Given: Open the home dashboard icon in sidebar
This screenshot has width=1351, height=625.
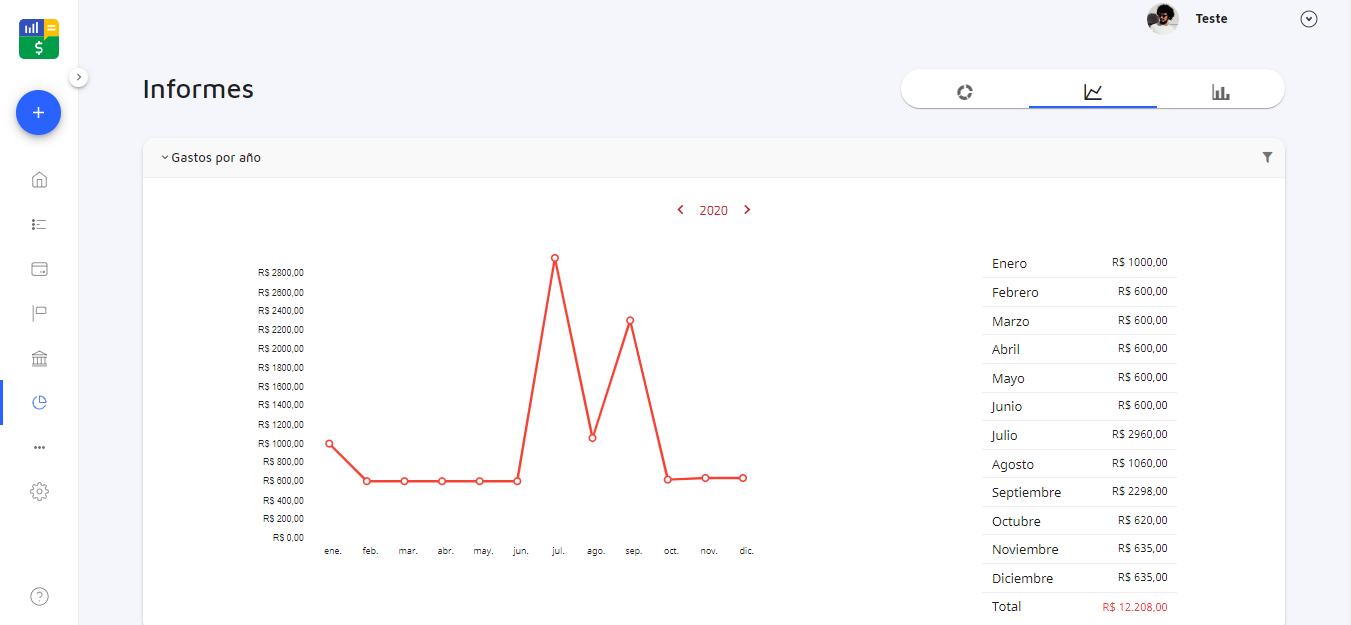Looking at the screenshot, I should coord(39,180).
